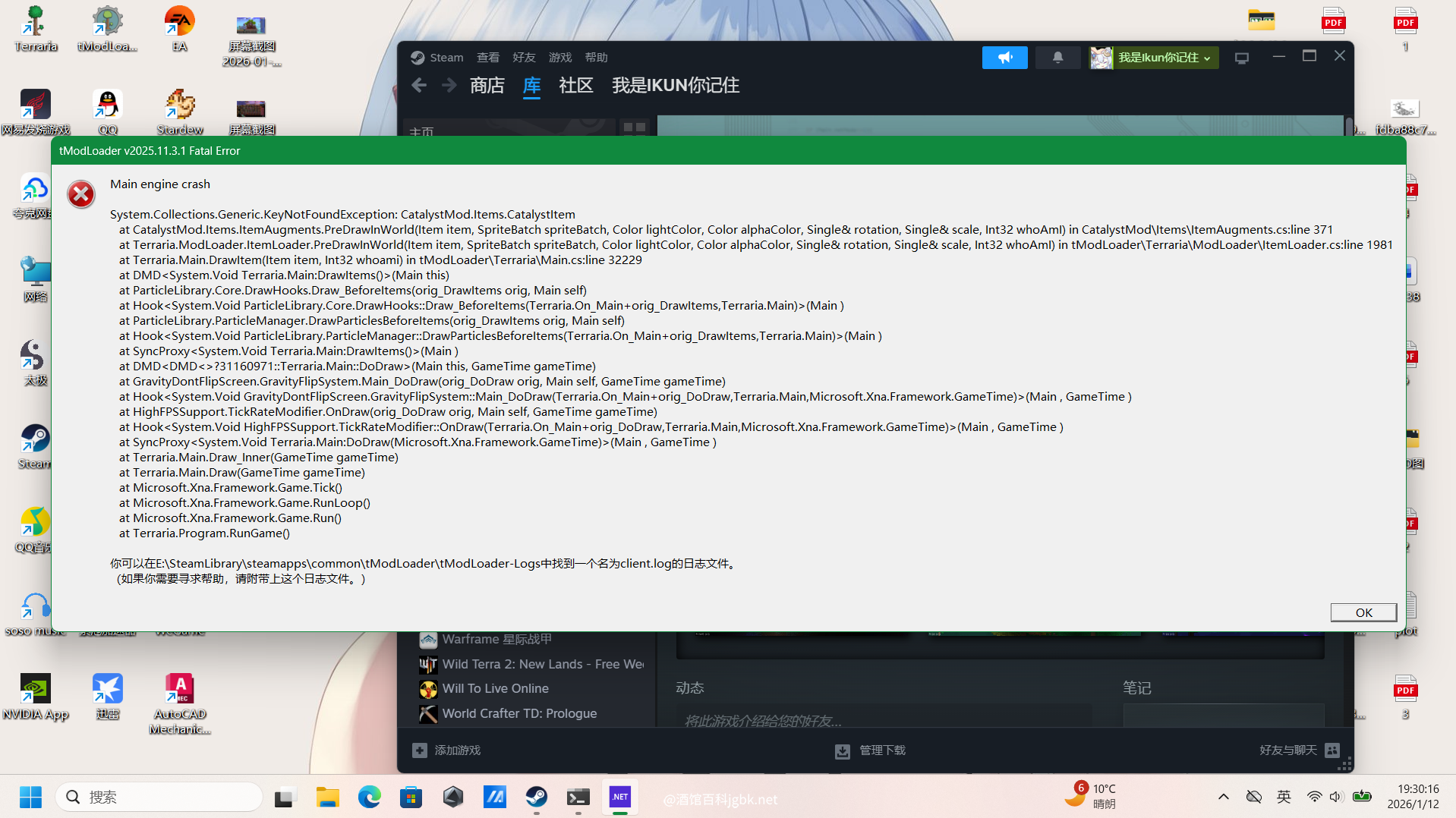The width and height of the screenshot is (1456, 818).
Task: Open Steam notifications bell
Action: click(1057, 58)
